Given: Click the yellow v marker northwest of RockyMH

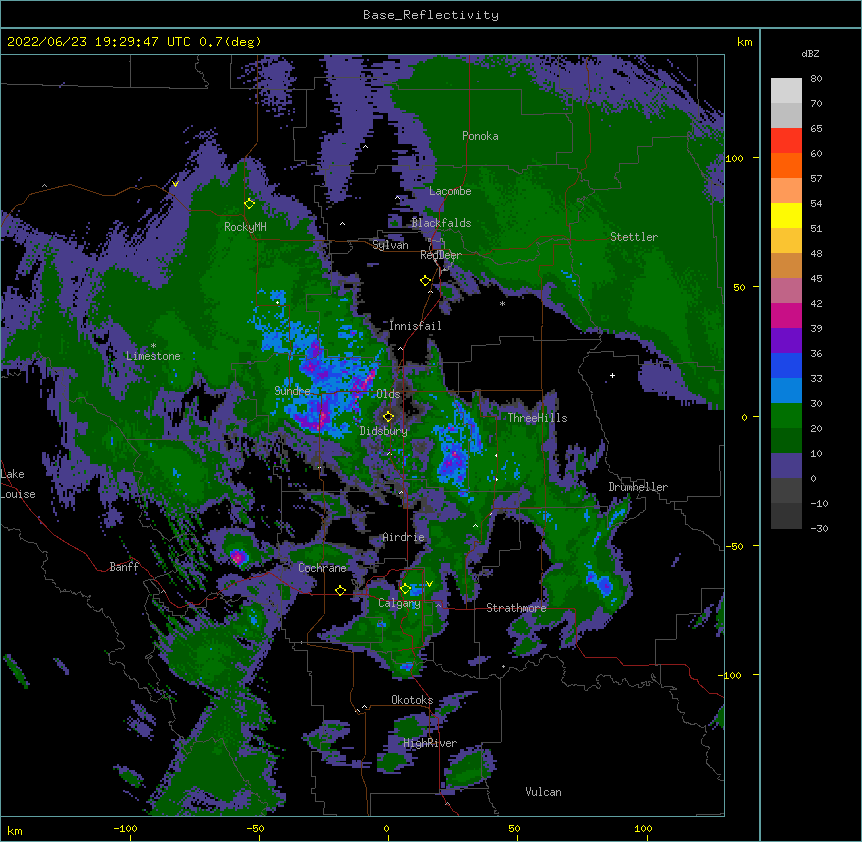Looking at the screenshot, I should point(175,184).
